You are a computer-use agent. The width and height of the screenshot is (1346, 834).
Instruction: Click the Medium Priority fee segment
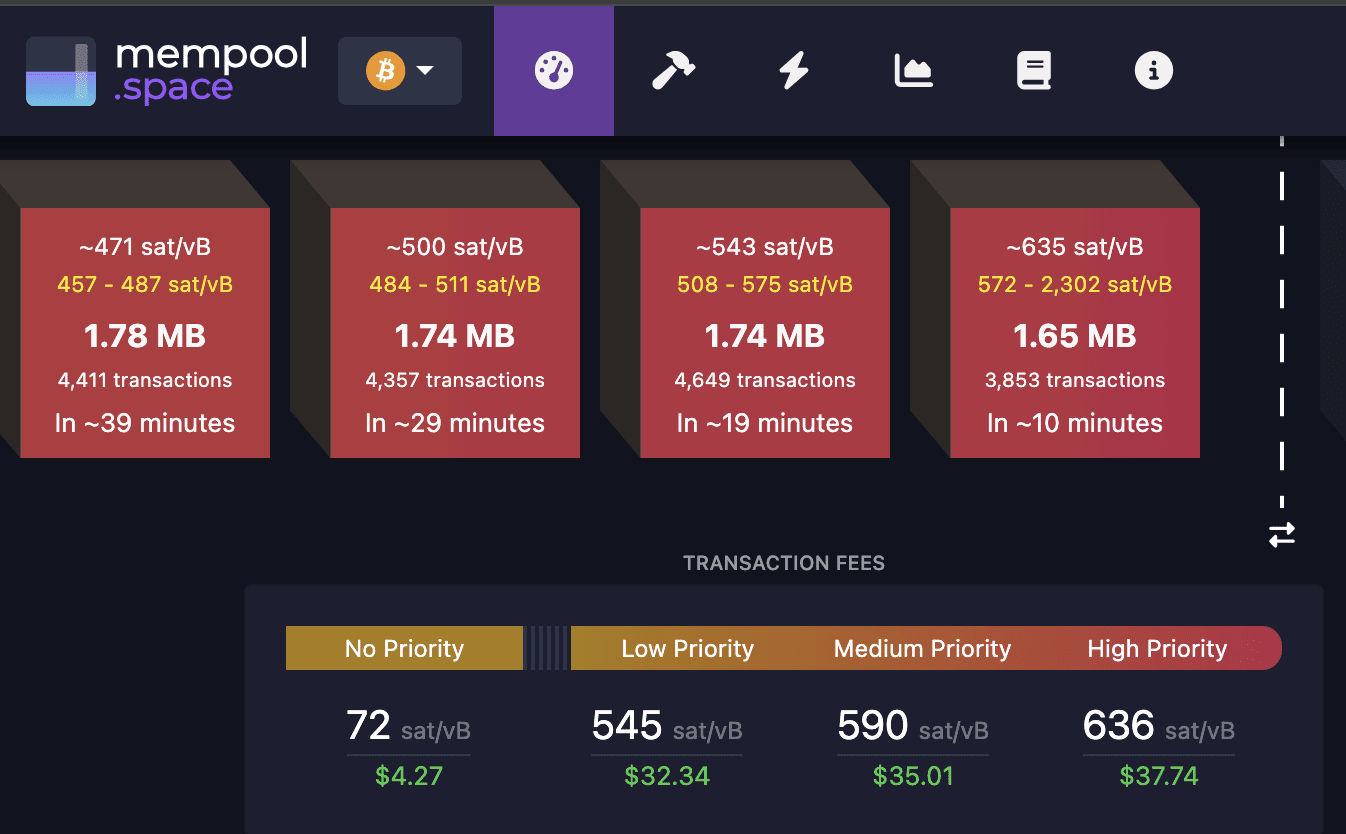pos(923,648)
